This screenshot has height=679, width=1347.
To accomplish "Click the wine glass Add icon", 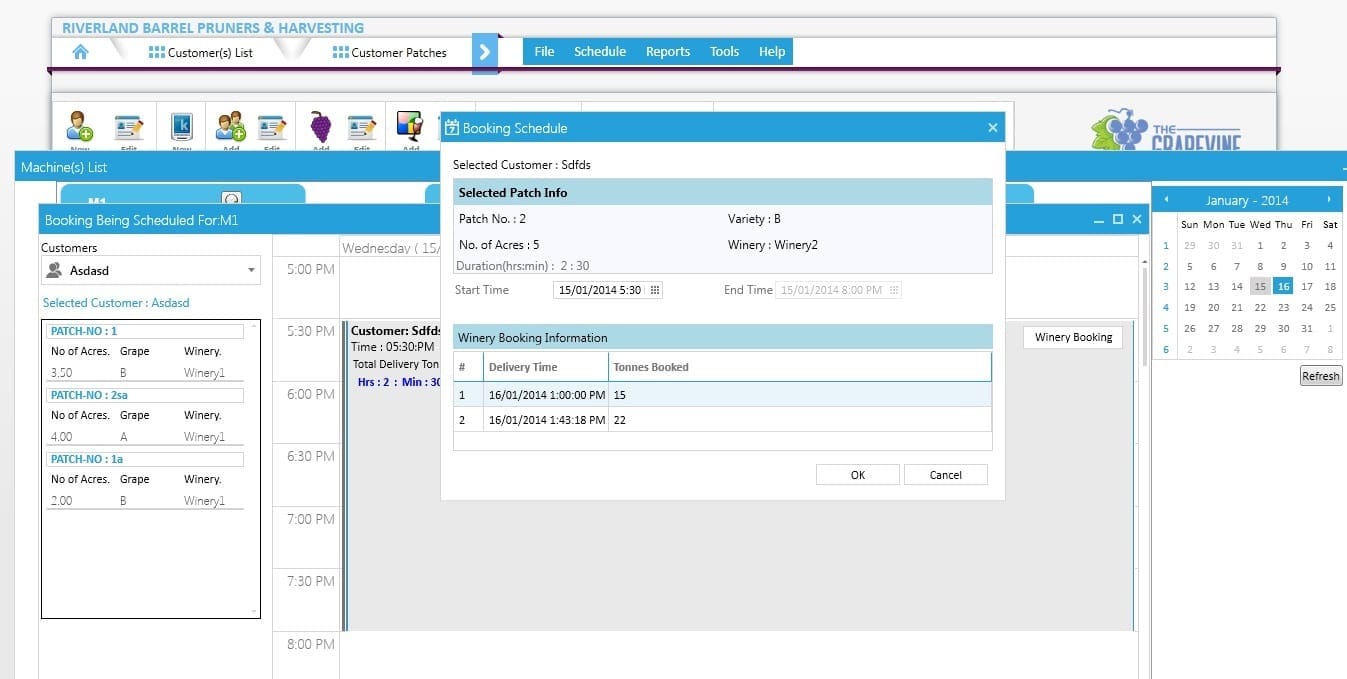I will [x=410, y=125].
